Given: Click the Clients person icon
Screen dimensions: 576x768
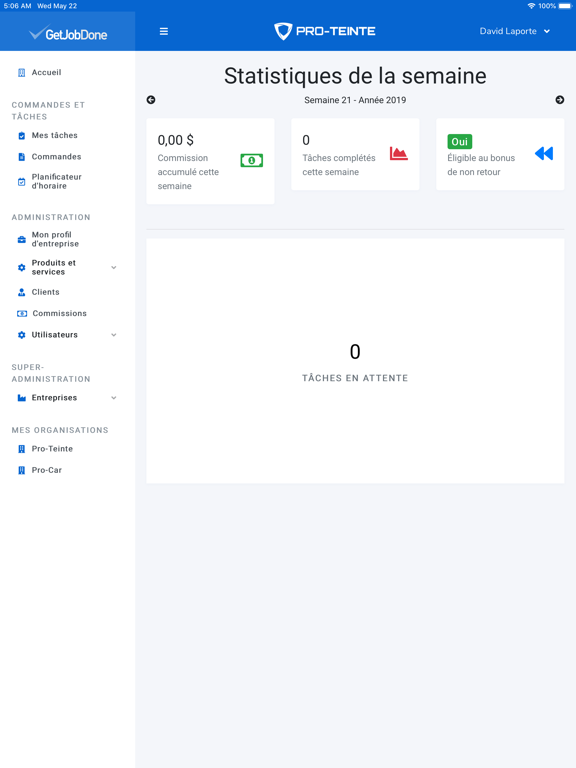Looking at the screenshot, I should [22, 292].
